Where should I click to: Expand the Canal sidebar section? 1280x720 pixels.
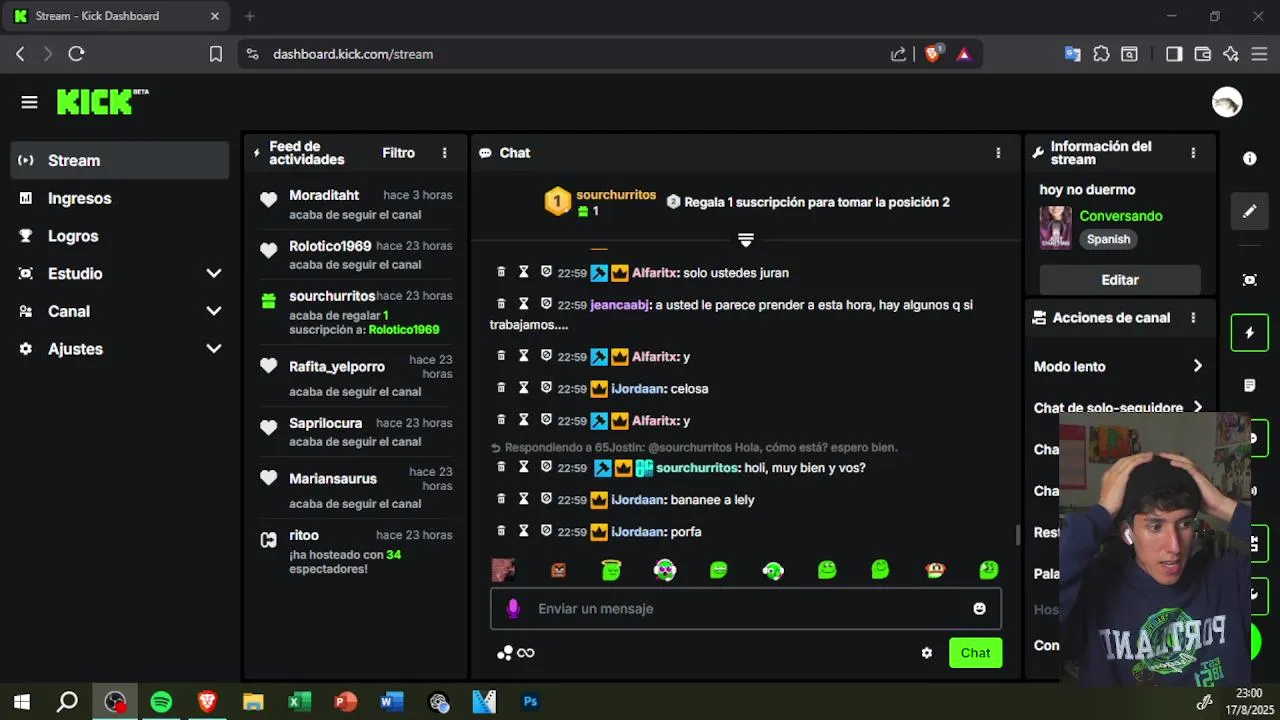[120, 311]
